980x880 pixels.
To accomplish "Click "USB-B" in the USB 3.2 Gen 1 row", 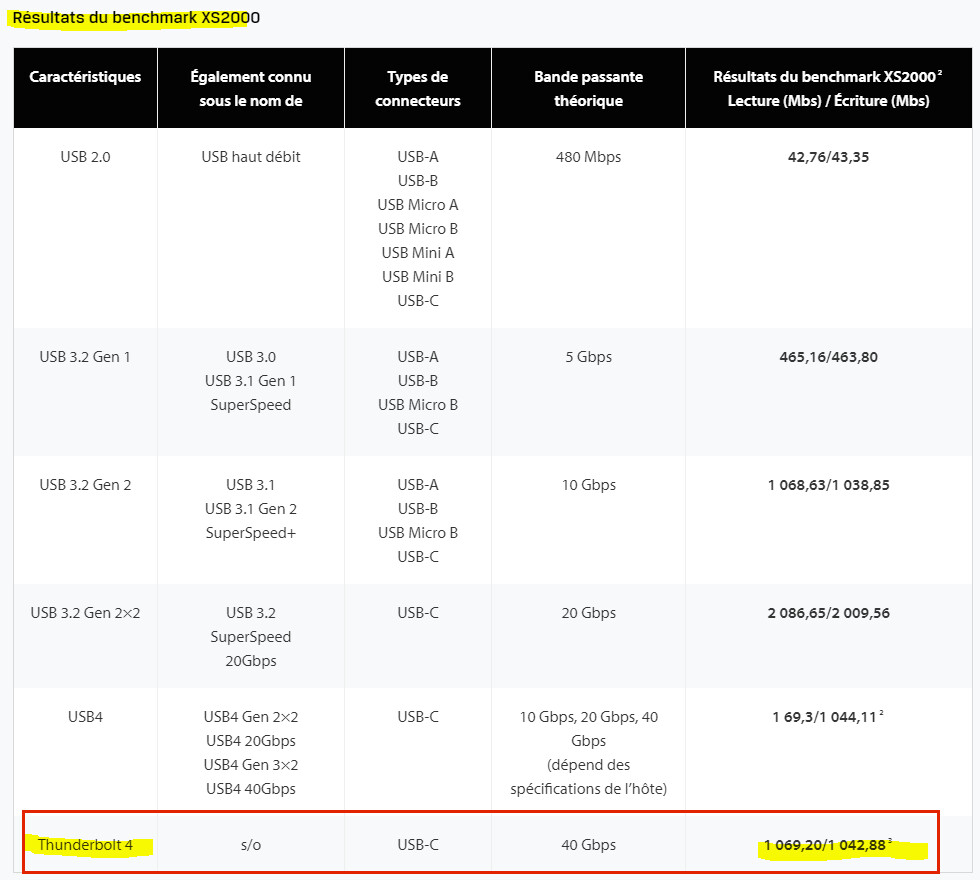I will (x=418, y=381).
